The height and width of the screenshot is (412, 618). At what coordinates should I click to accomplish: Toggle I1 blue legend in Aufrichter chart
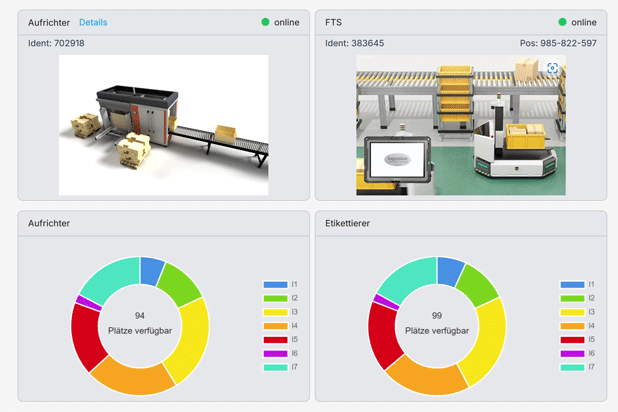click(x=277, y=285)
